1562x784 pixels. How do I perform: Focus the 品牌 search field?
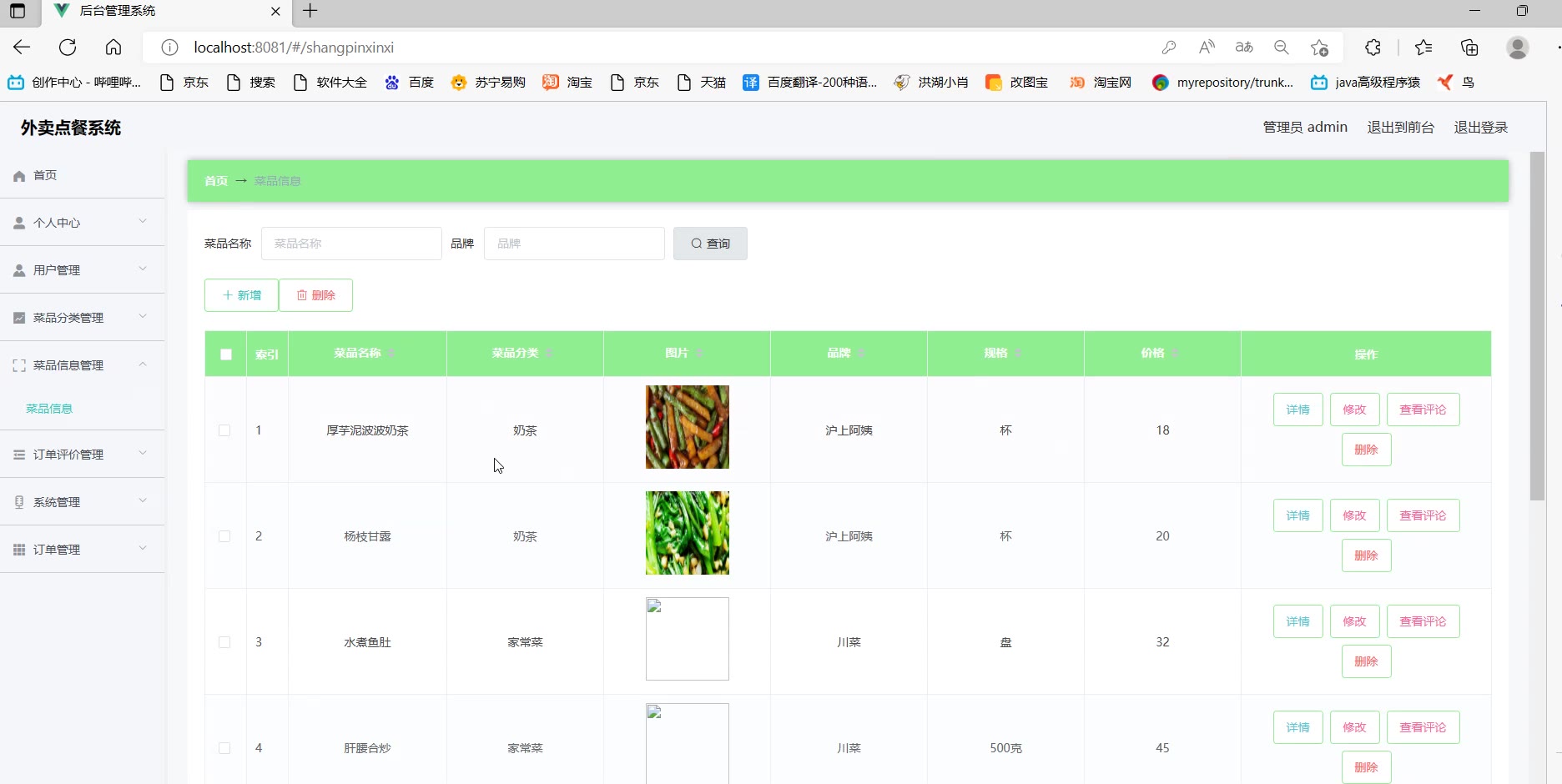point(574,244)
